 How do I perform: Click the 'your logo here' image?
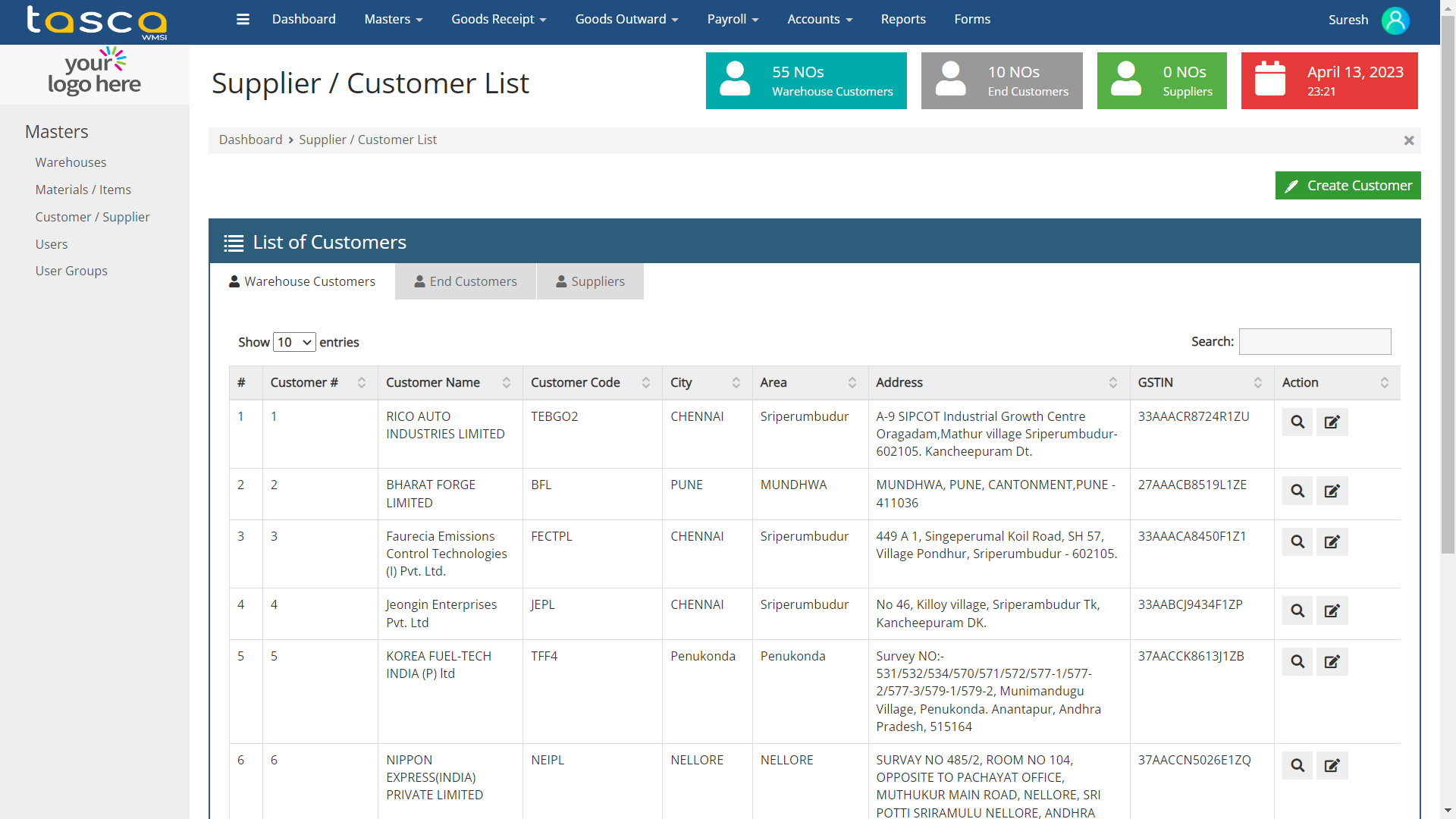point(95,73)
